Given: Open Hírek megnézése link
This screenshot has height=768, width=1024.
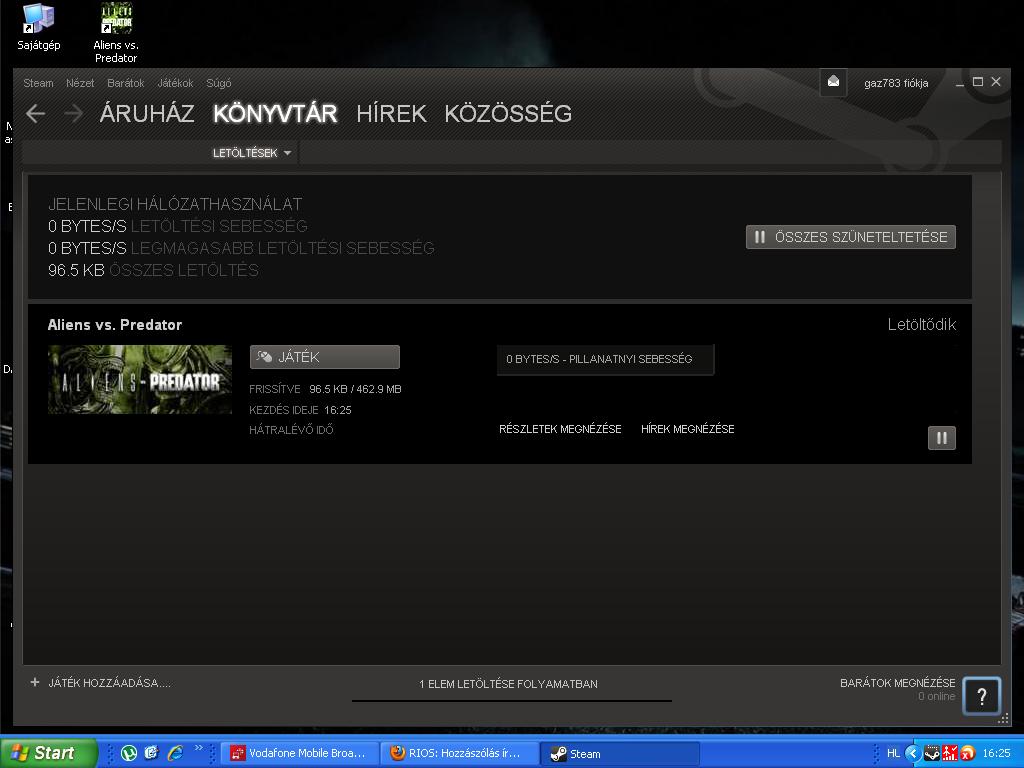Looking at the screenshot, I should click(688, 429).
